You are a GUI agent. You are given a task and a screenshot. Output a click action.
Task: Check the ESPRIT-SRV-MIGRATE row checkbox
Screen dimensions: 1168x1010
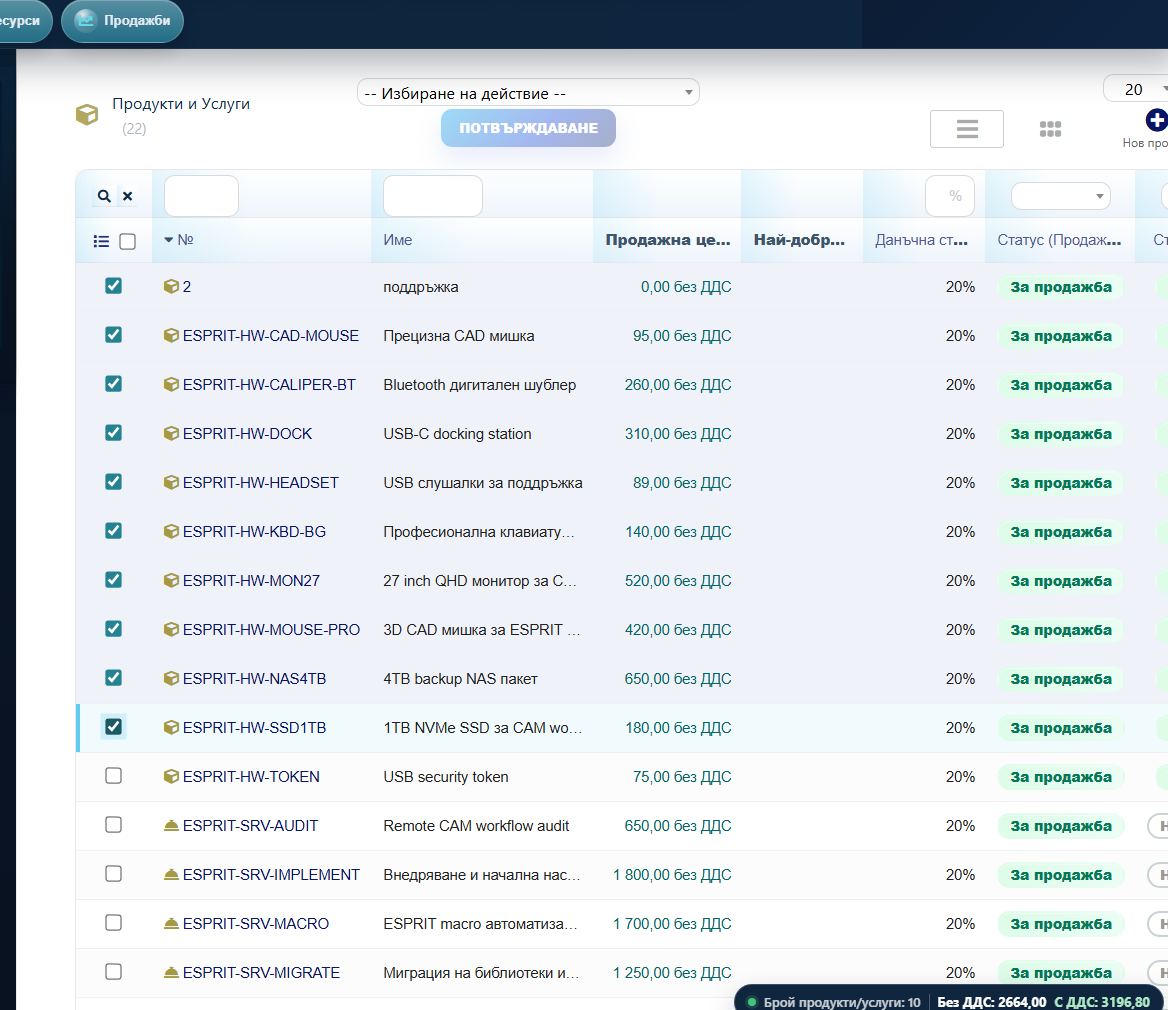click(113, 972)
